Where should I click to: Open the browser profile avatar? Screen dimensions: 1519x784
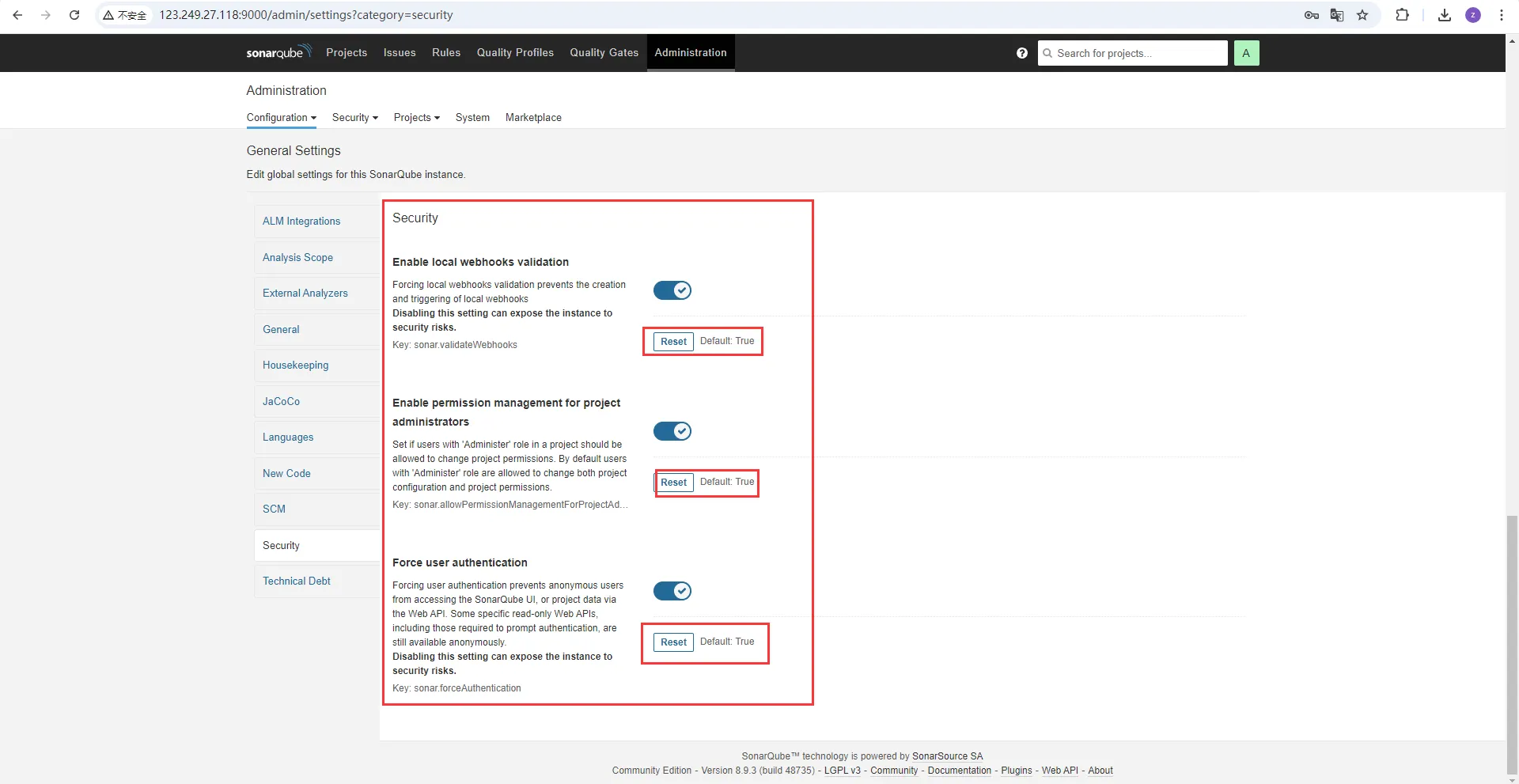1473,15
